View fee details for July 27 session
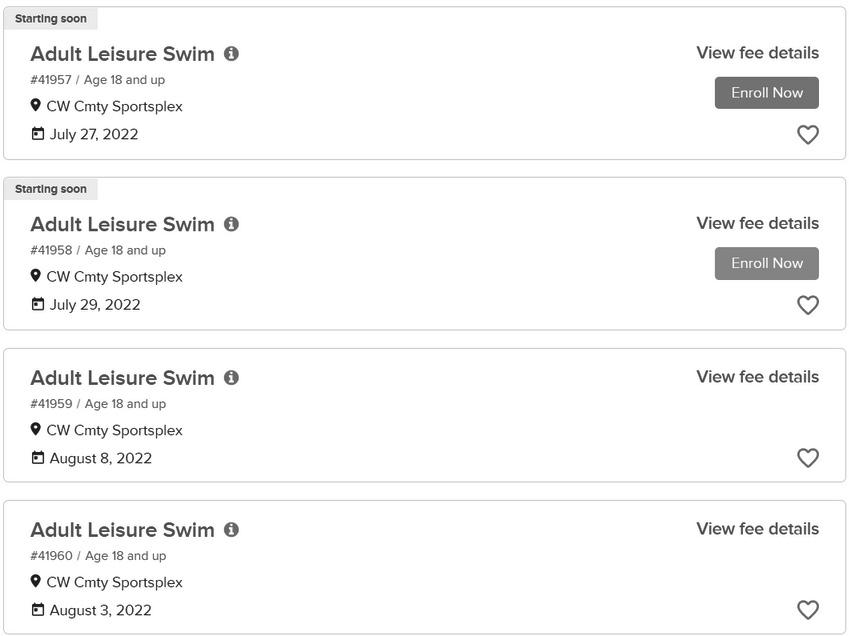Viewport: 851px width, 636px height. click(757, 53)
